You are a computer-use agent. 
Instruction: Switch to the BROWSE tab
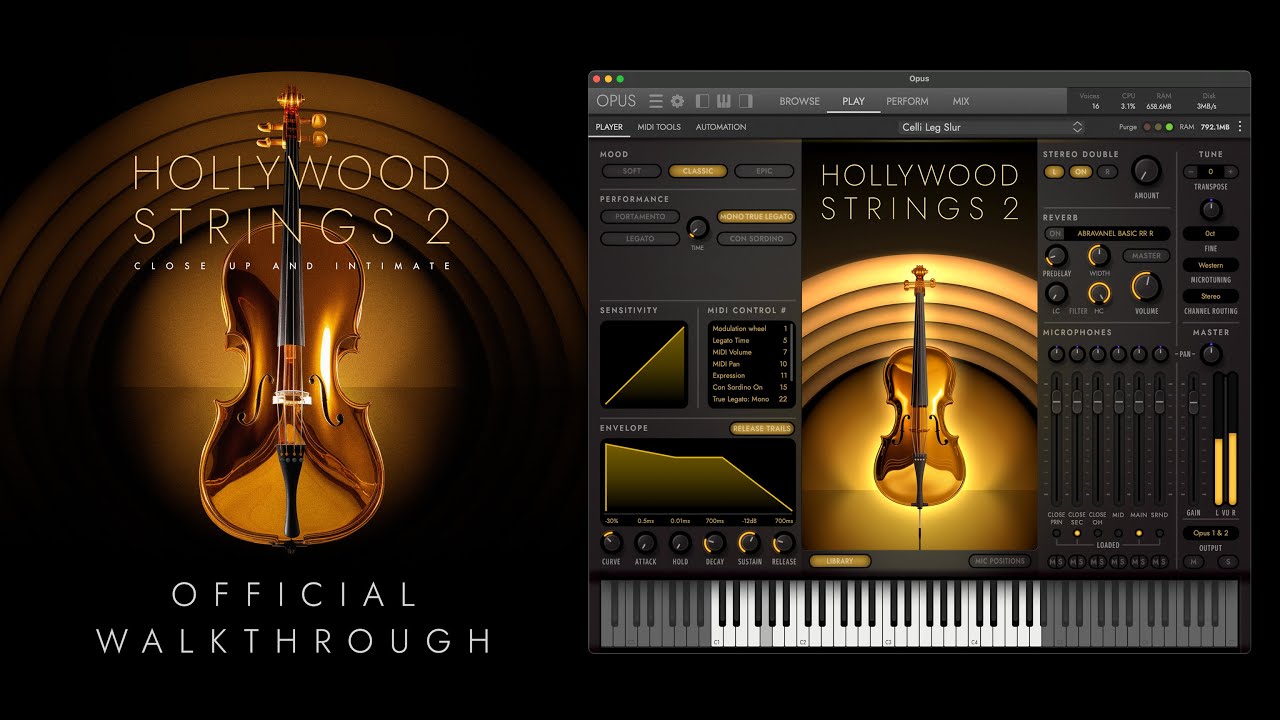click(800, 101)
